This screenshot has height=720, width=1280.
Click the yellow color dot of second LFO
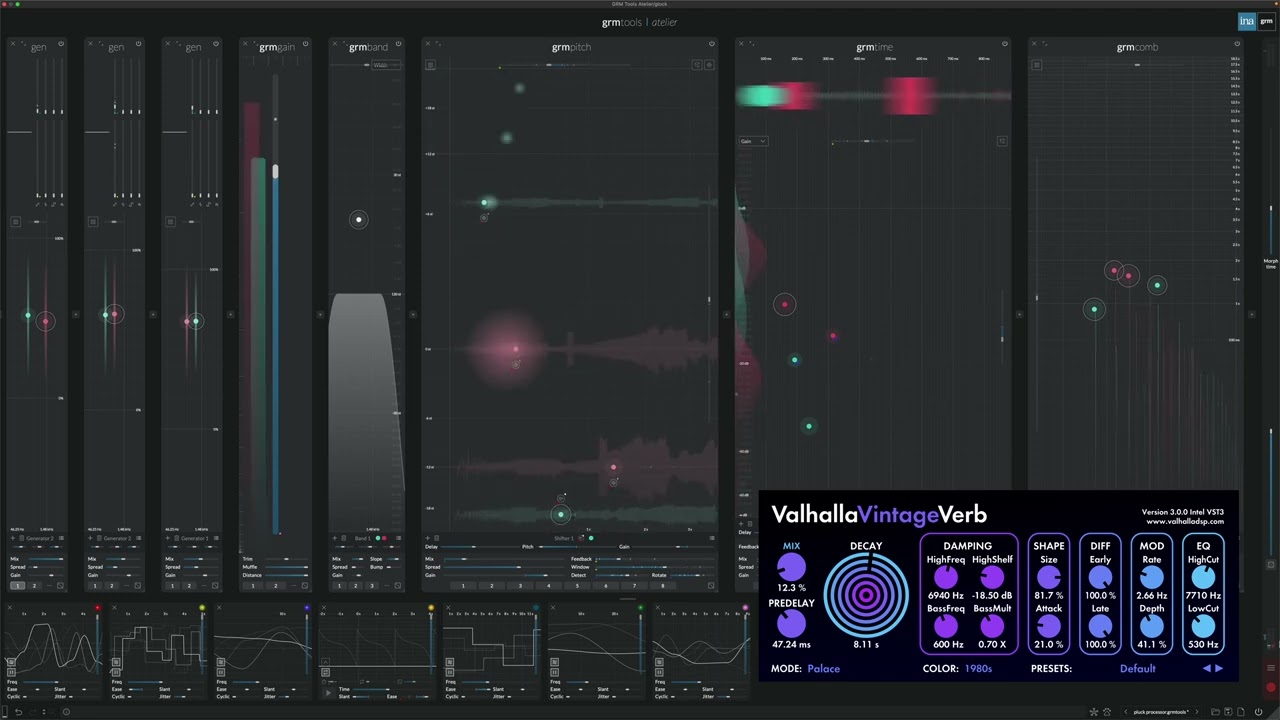coord(202,607)
